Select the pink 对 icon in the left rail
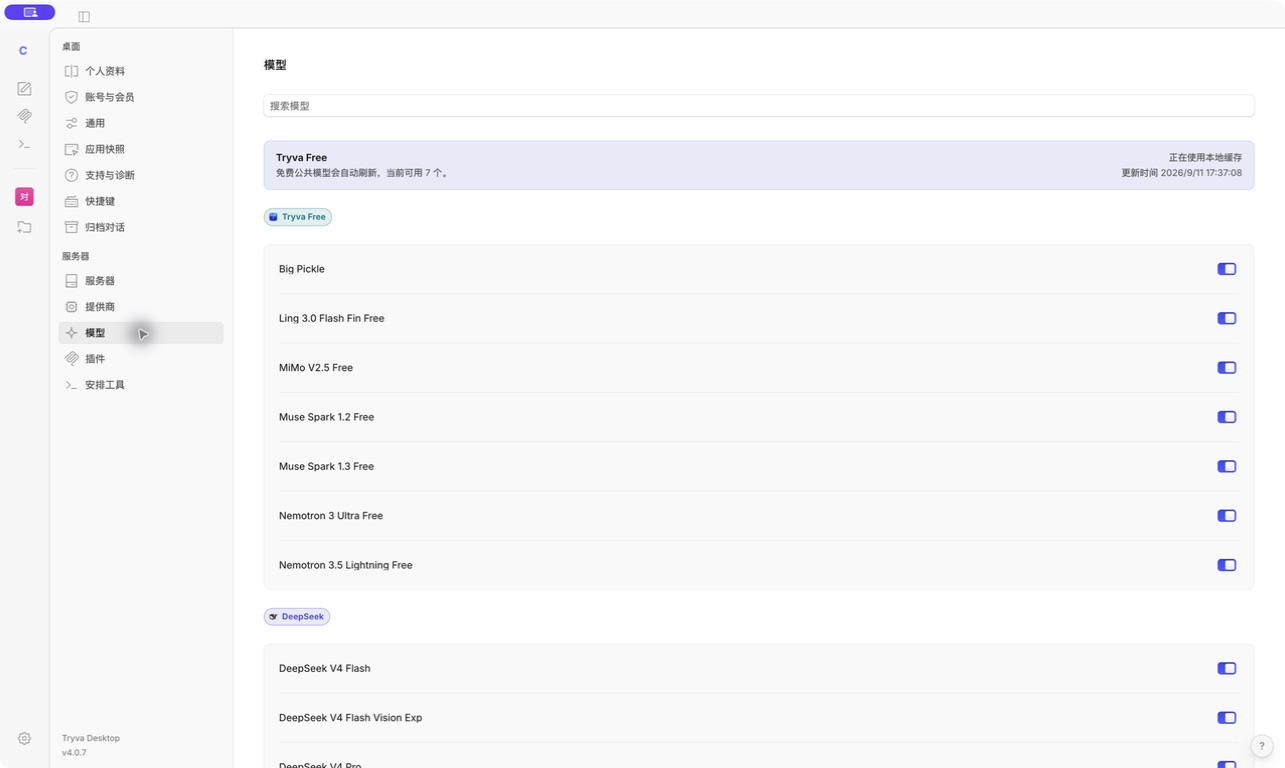The width and height of the screenshot is (1285, 768). coord(24,197)
